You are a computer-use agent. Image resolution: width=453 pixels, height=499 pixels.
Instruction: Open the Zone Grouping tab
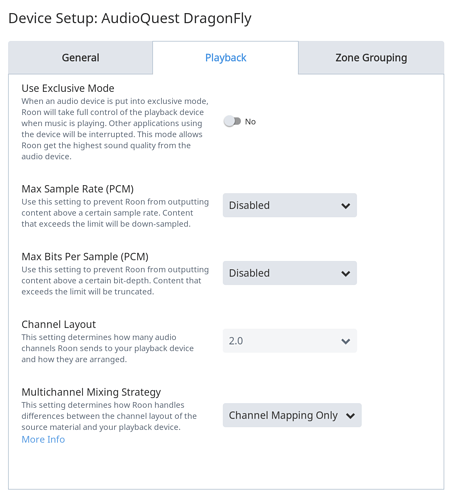click(x=371, y=58)
